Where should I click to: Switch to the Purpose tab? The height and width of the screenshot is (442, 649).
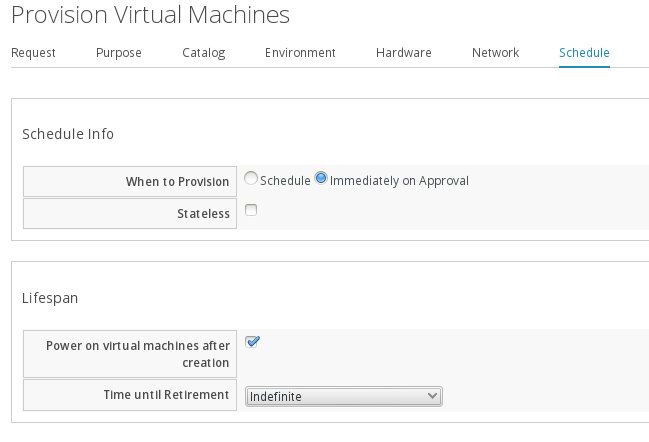[x=118, y=53]
